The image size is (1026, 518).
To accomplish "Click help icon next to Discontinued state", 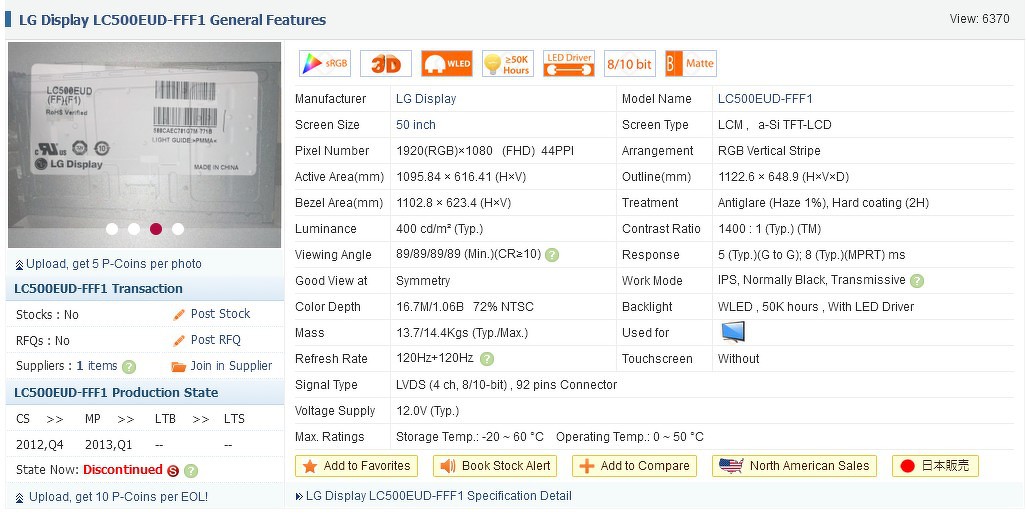I will (x=191, y=471).
